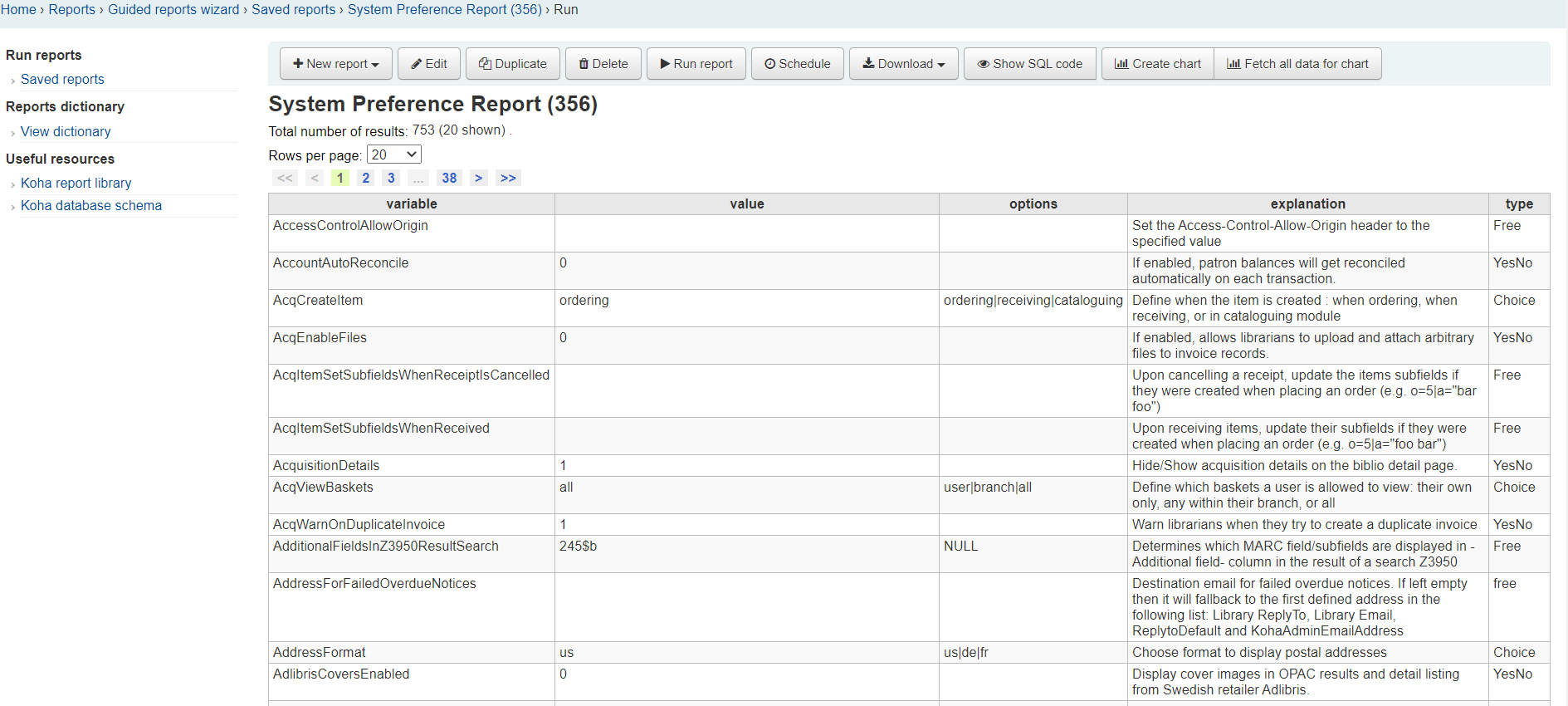Jump to results page 38
The width and height of the screenshot is (1568, 706).
click(x=449, y=178)
